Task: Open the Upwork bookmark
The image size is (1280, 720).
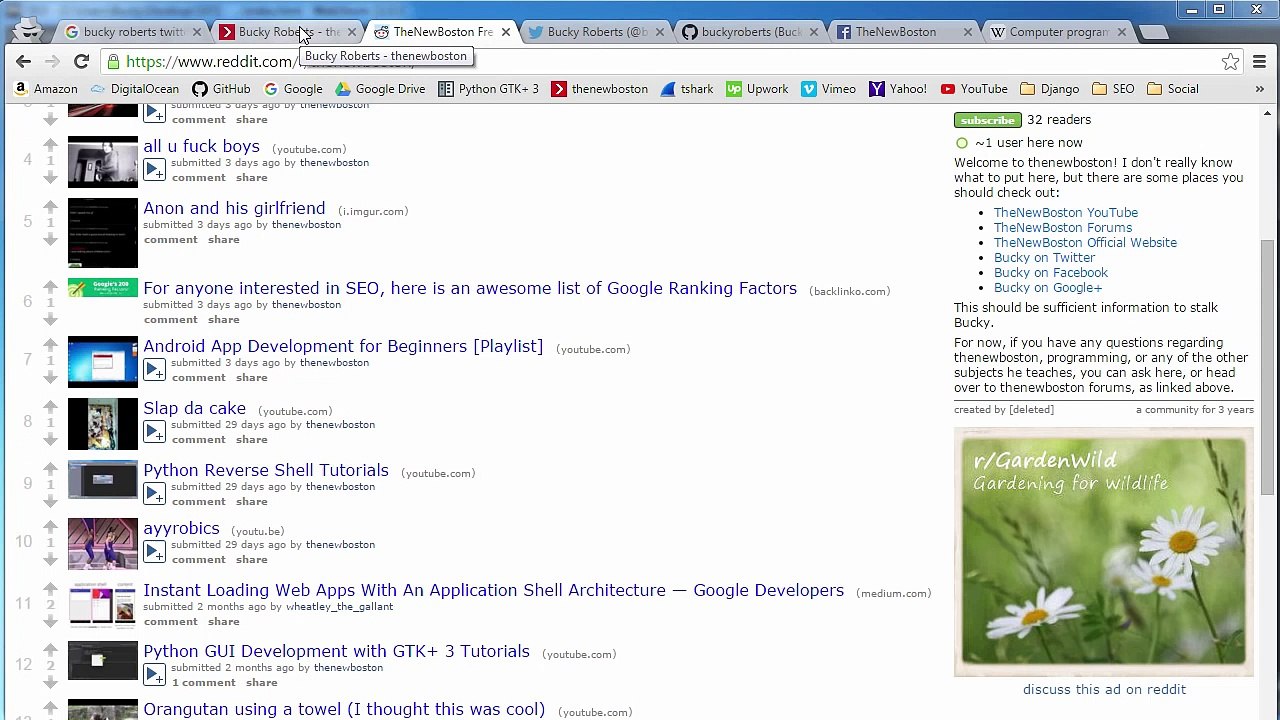Action: tap(757, 89)
